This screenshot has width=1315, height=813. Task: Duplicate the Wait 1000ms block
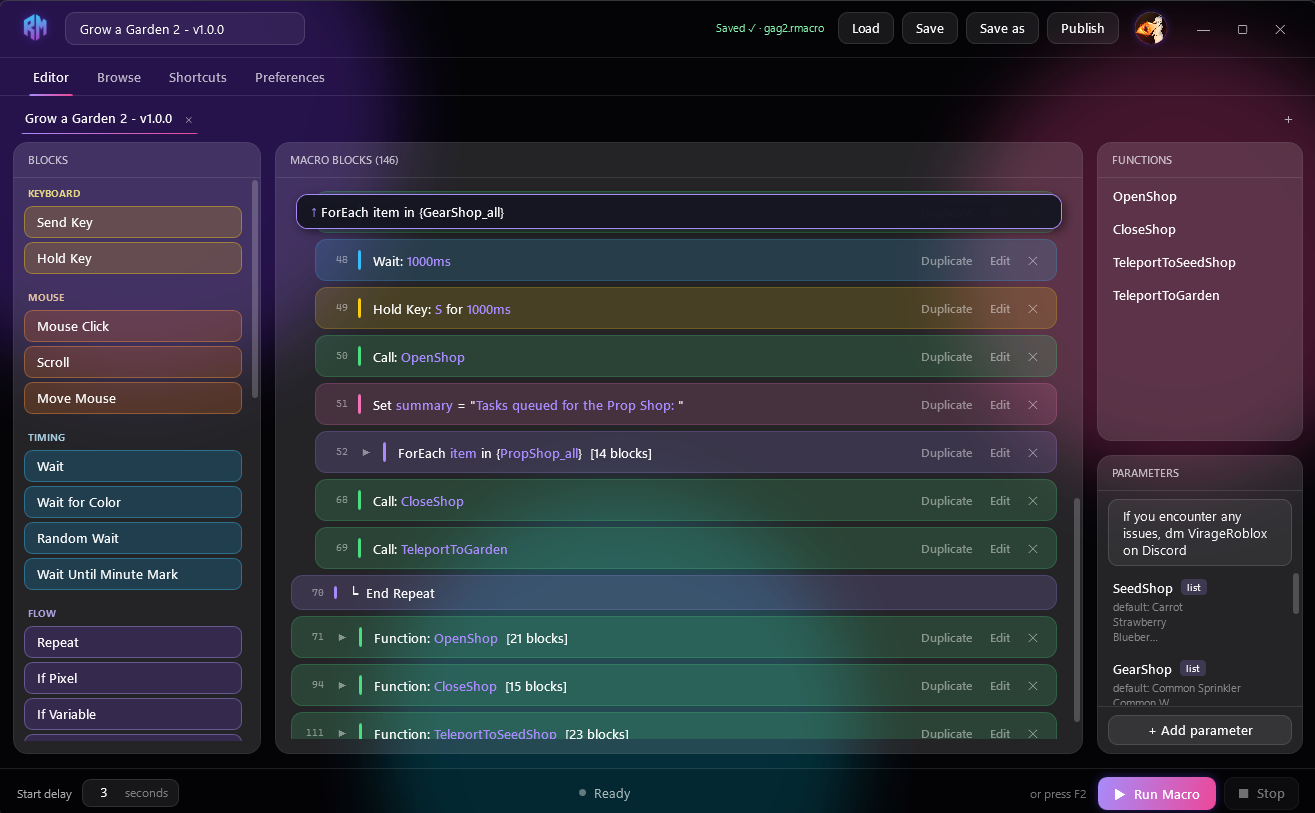click(946, 261)
